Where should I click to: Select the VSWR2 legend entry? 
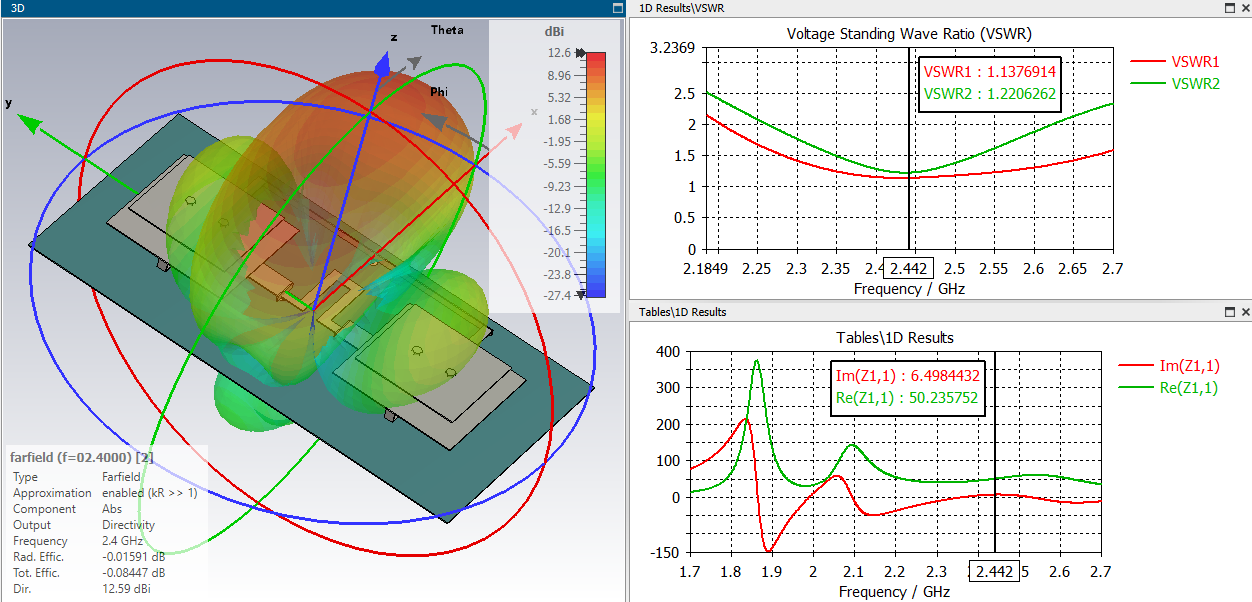1174,84
